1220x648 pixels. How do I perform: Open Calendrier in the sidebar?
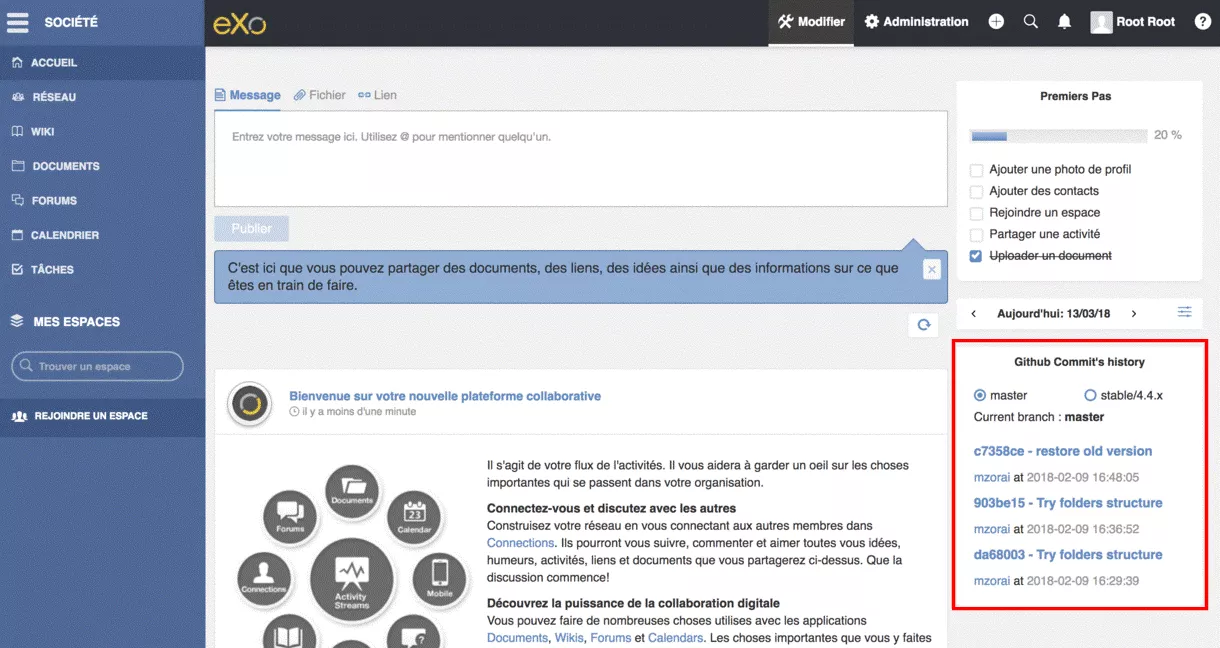click(102, 235)
